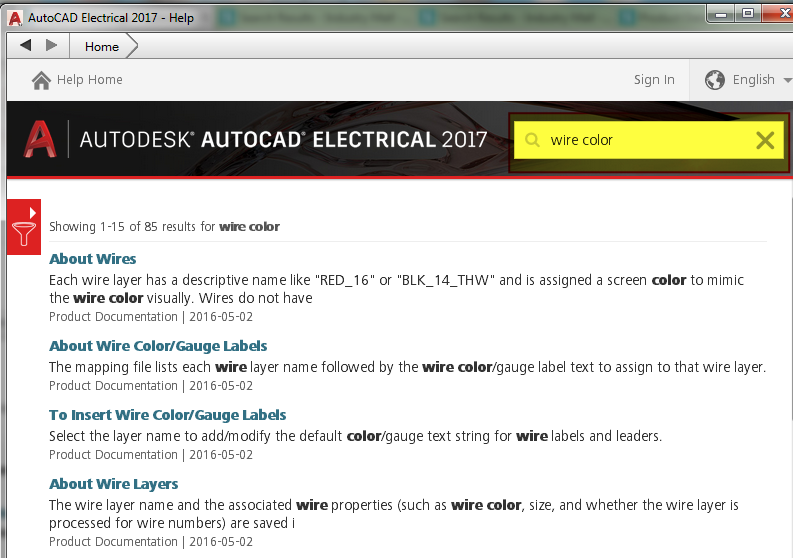Open To Insert Wire Color/Gauge Labels
793x558 pixels.
click(x=167, y=415)
